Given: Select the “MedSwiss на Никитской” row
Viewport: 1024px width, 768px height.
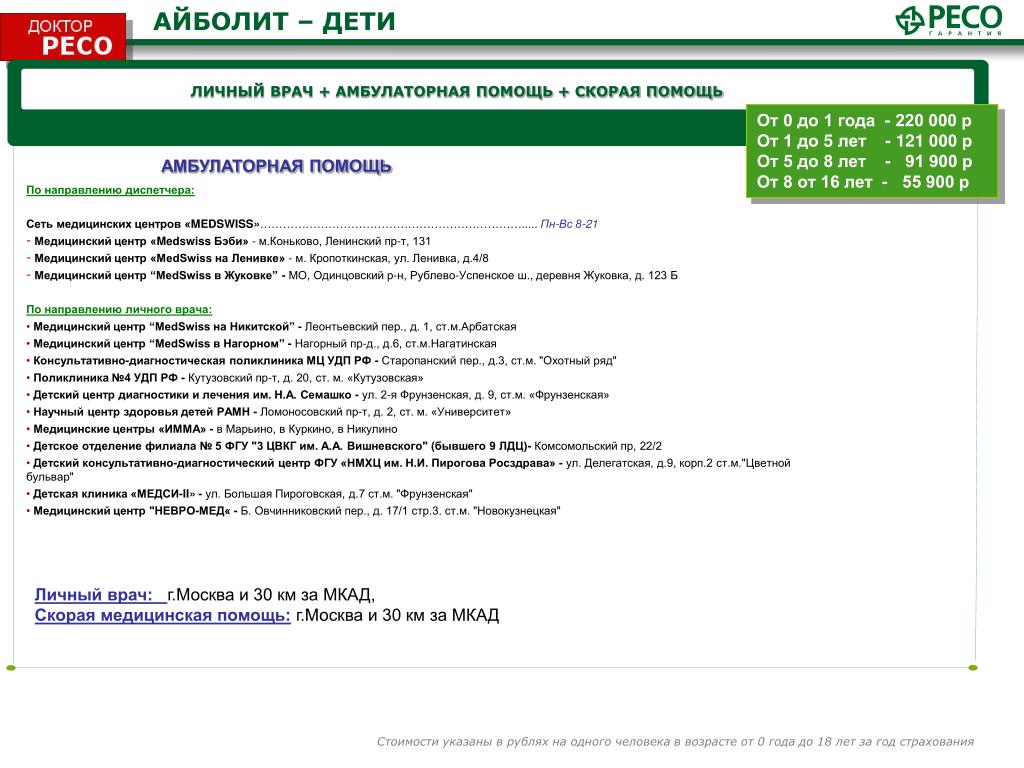Looking at the screenshot, I should [271, 327].
